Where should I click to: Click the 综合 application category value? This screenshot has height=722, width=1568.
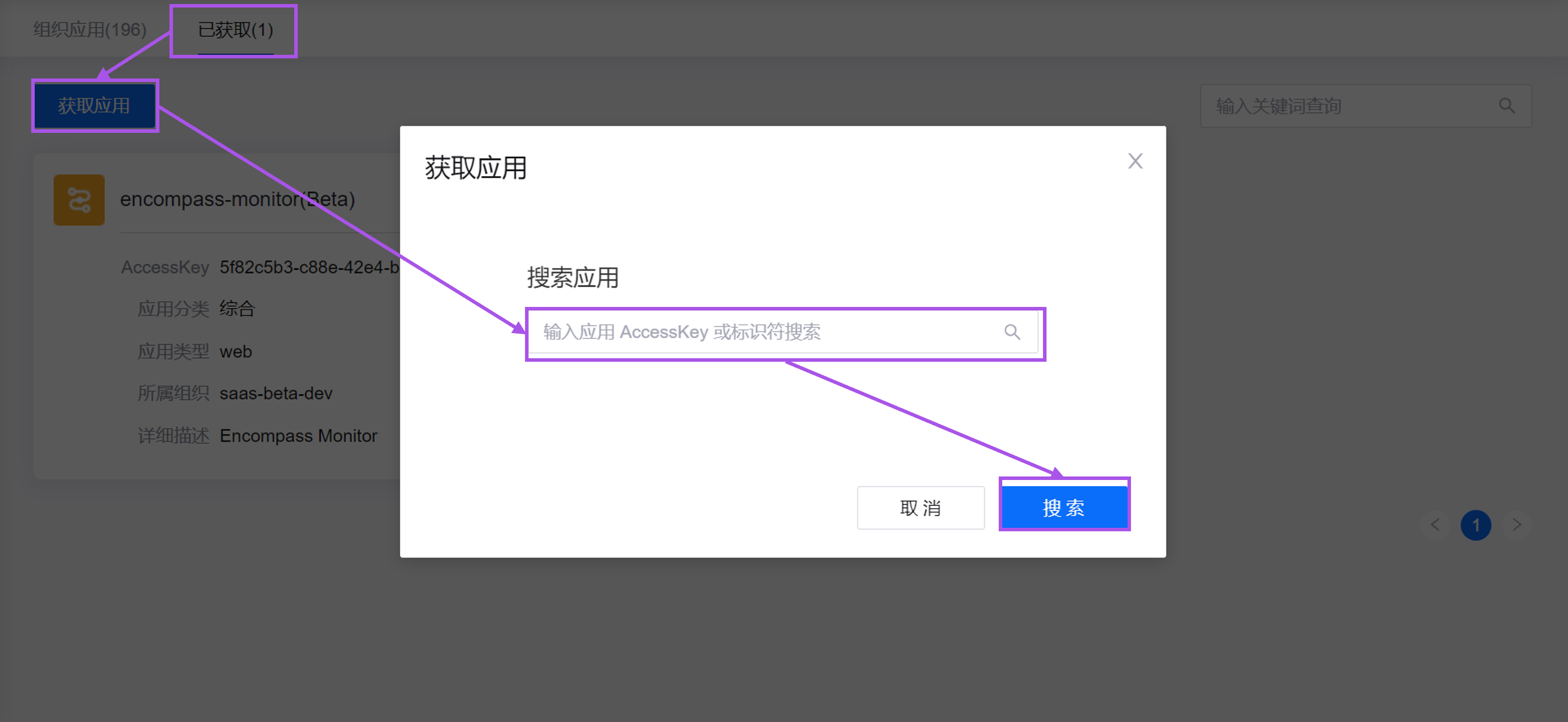point(237,308)
